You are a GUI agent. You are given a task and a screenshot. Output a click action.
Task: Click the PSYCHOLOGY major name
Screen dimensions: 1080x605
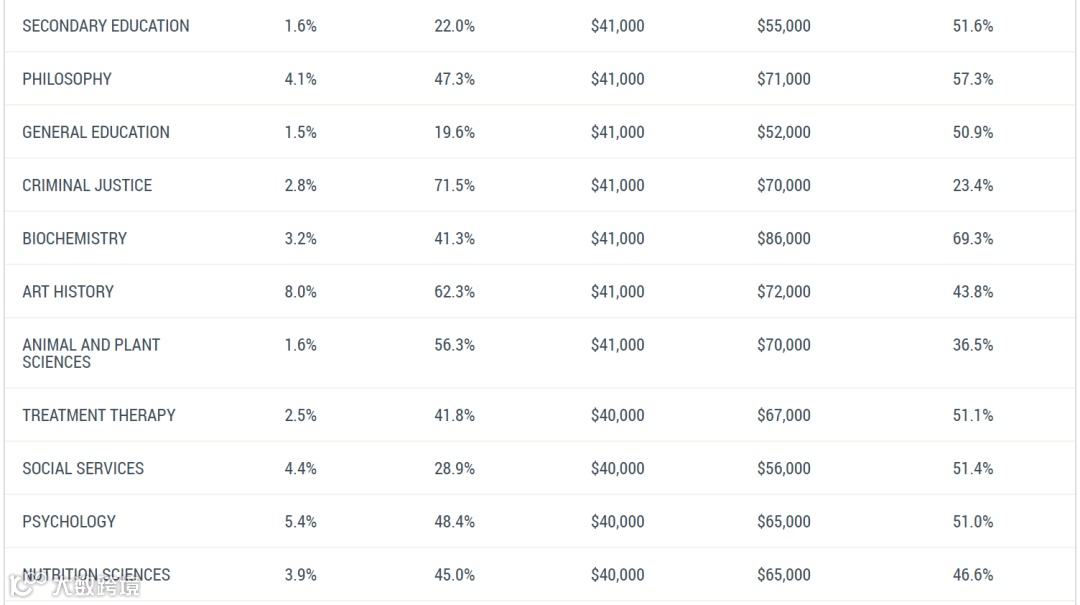click(69, 521)
